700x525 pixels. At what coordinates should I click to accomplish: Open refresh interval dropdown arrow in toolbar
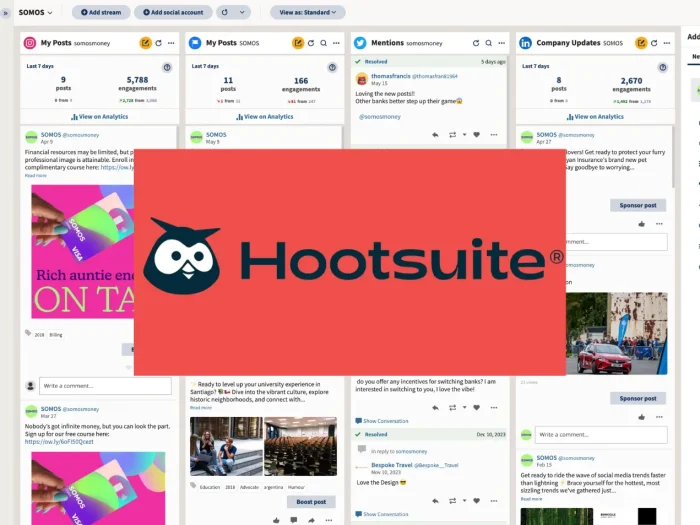coord(242,12)
